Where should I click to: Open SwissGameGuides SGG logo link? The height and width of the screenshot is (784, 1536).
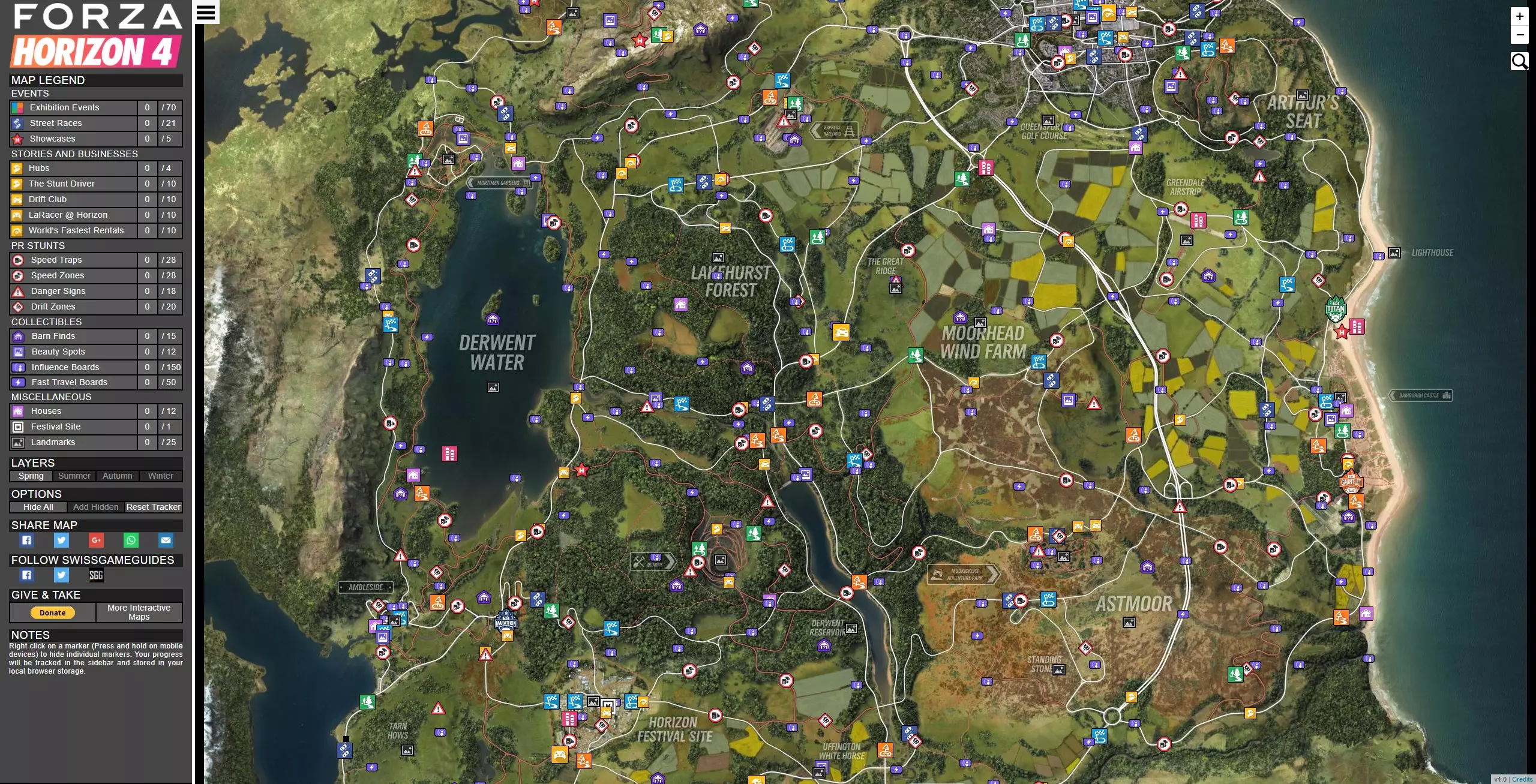click(96, 575)
